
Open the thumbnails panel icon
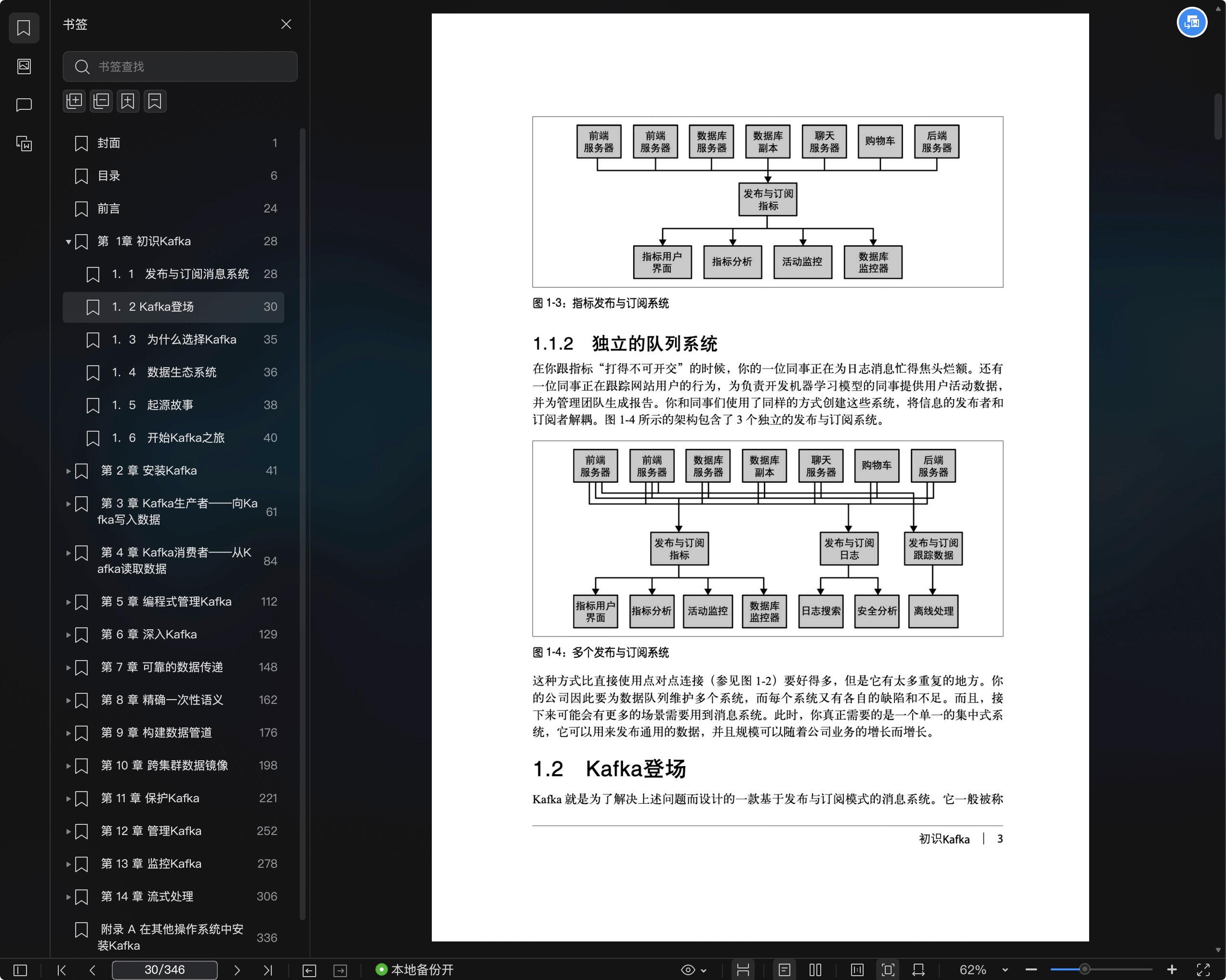coord(24,66)
